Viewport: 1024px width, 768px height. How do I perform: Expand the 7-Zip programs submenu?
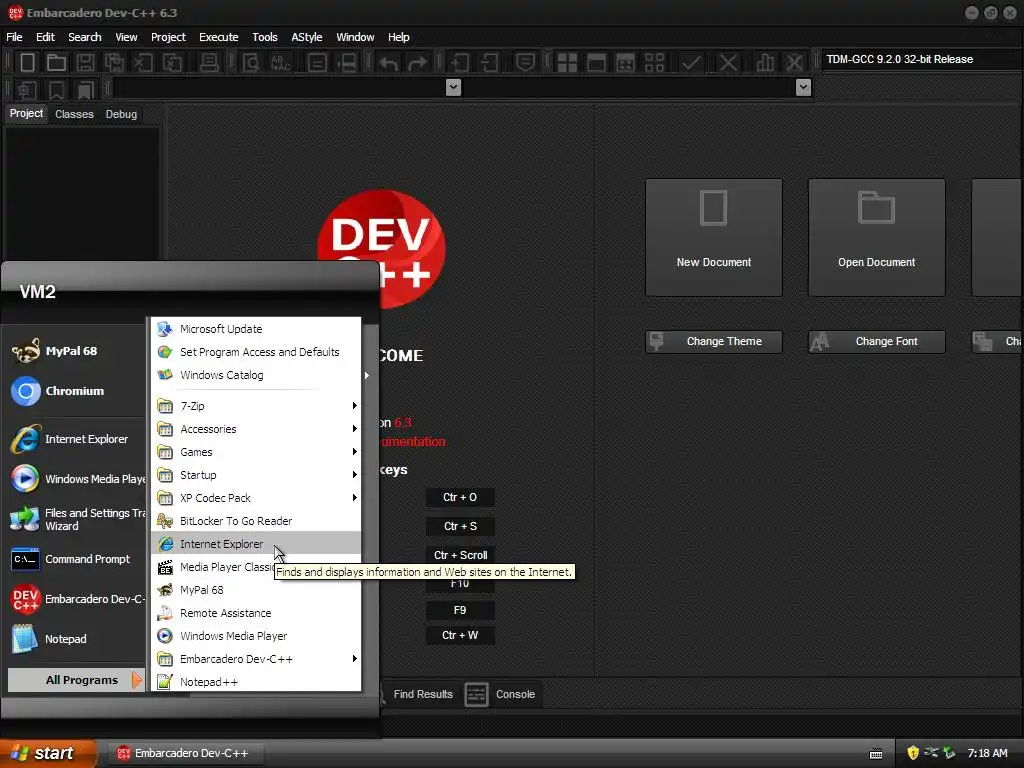coord(256,406)
